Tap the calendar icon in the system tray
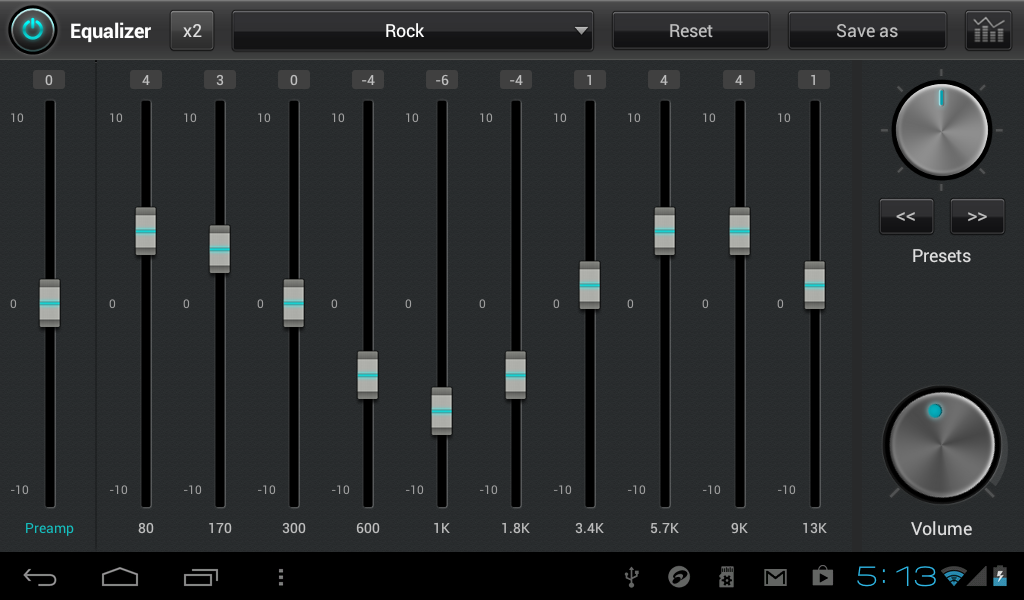 [726, 577]
